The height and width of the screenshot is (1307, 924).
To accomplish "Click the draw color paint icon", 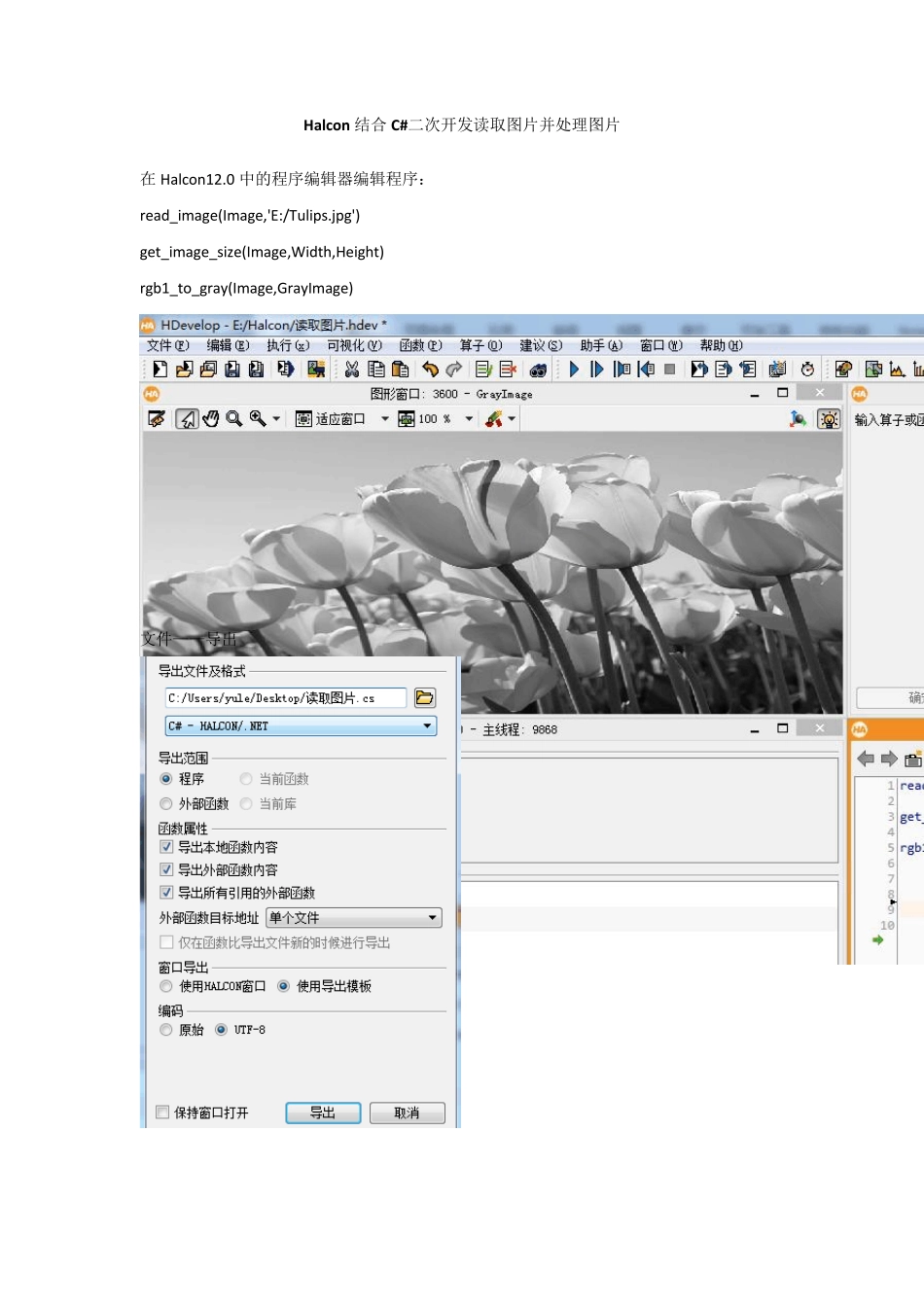I will [x=494, y=419].
